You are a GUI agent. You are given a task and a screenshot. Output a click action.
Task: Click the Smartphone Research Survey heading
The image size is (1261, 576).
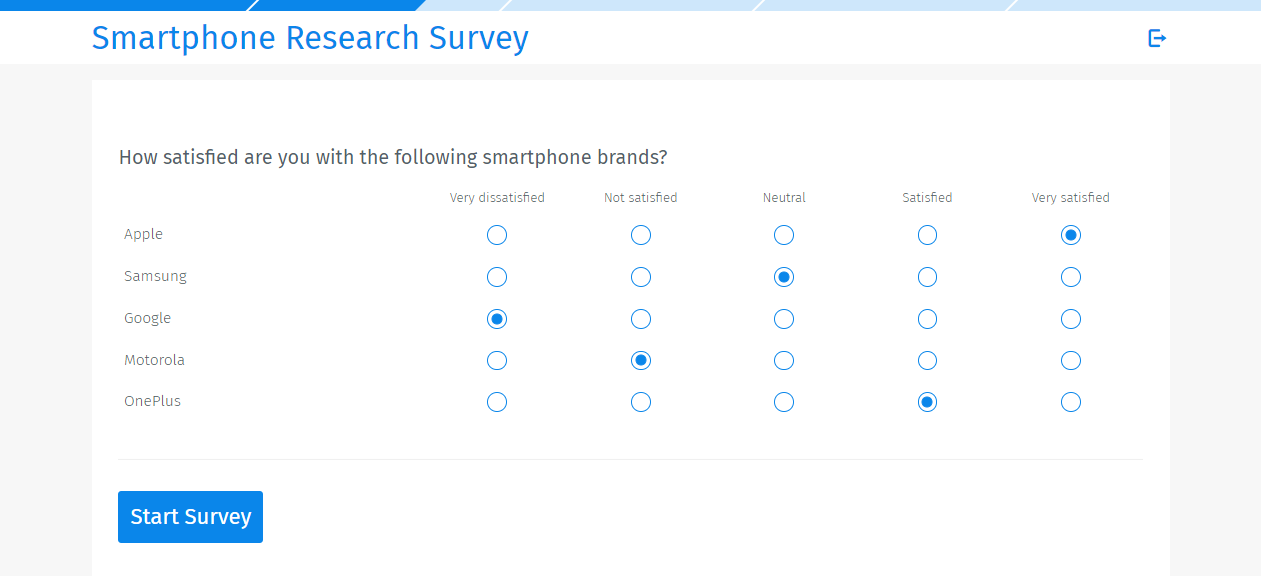(x=310, y=38)
